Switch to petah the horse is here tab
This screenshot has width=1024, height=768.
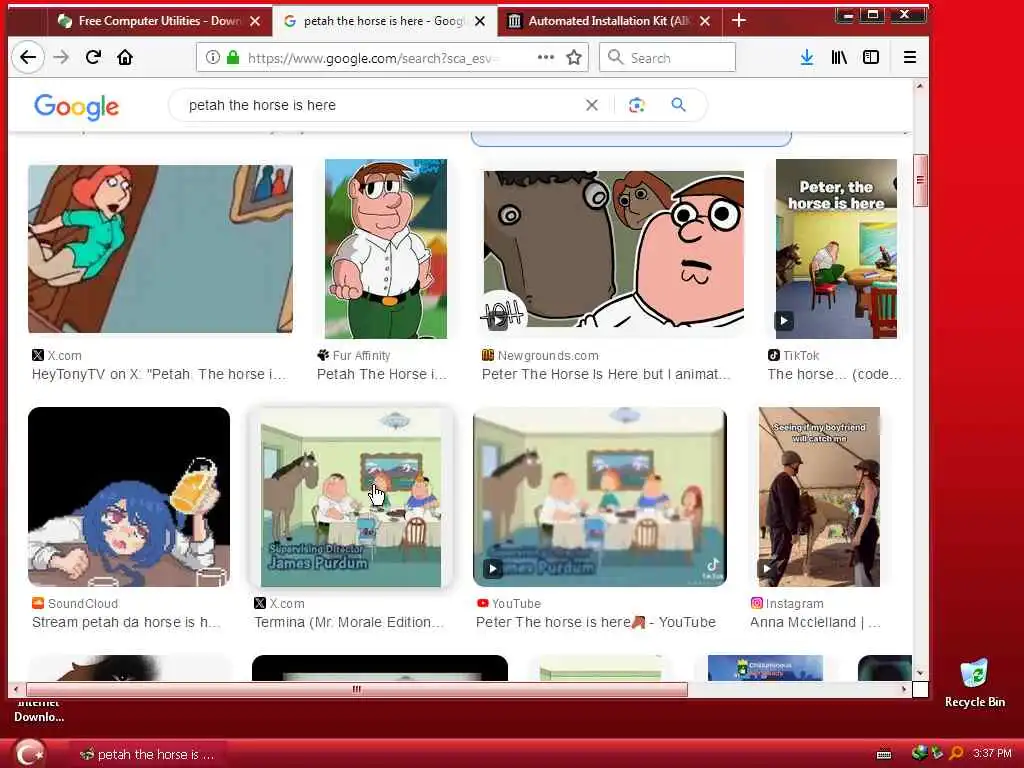pyautogui.click(x=383, y=21)
